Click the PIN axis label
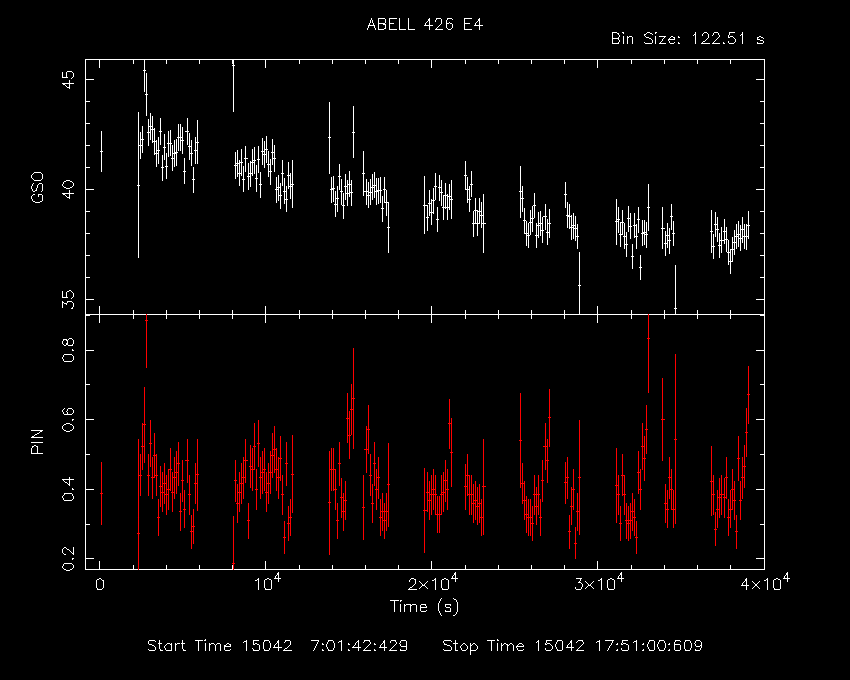 coord(37,441)
